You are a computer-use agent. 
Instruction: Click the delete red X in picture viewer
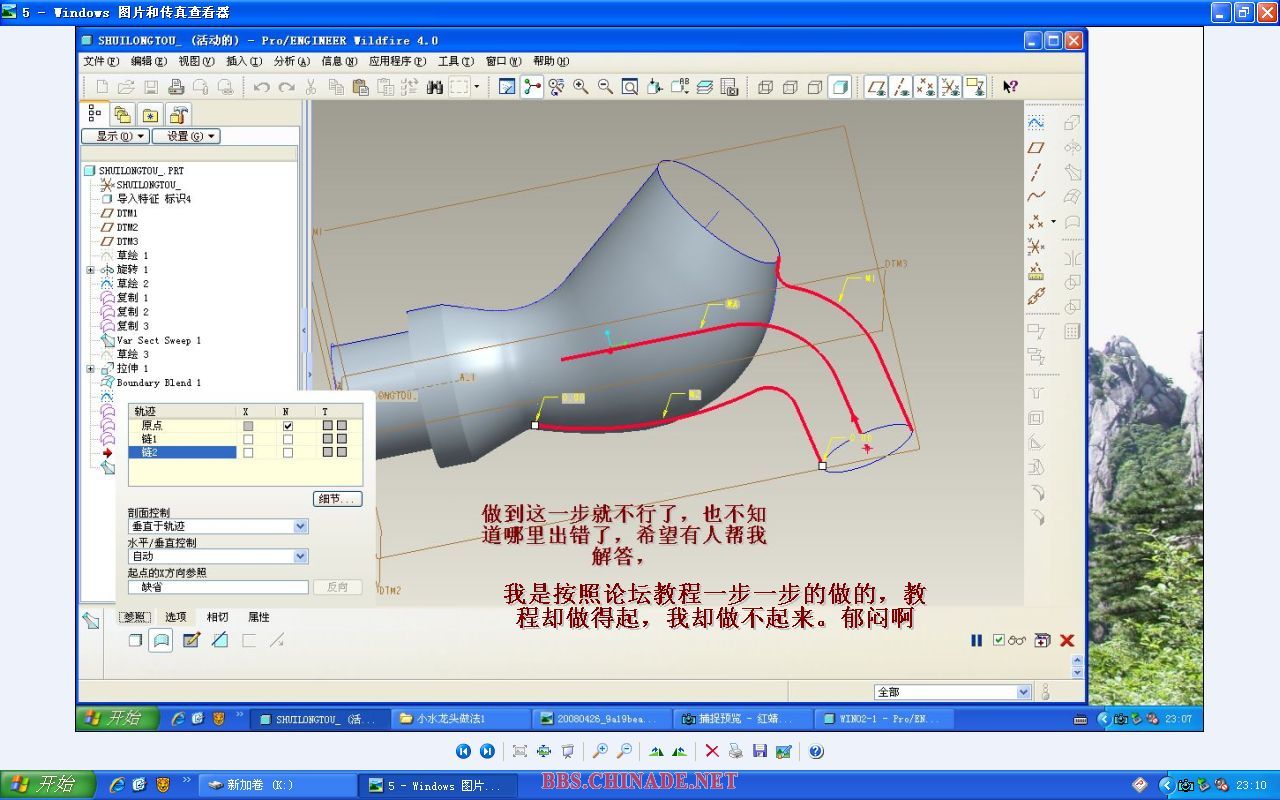712,751
